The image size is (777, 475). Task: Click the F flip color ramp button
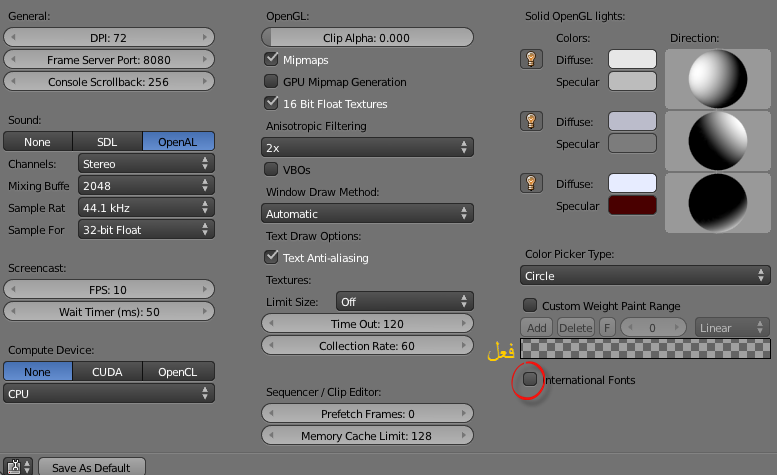tap(607, 327)
